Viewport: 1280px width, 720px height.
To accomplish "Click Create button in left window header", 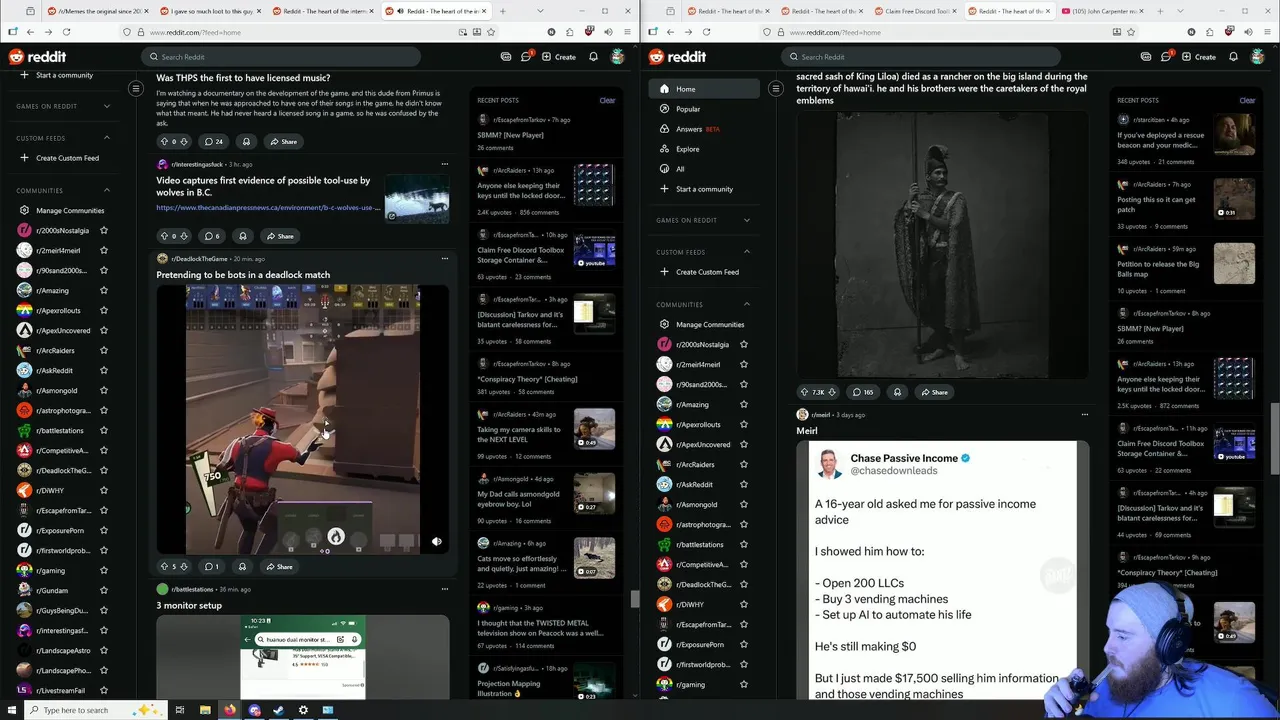I will pyautogui.click(x=559, y=57).
